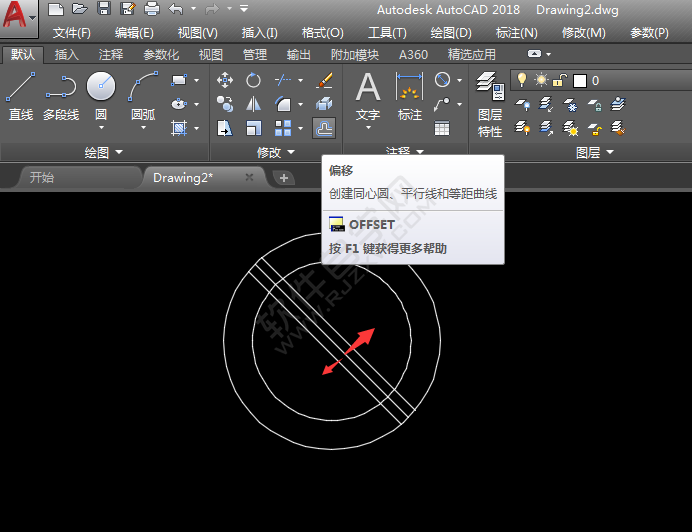
Task: Select the Scale tool
Action: click(x=253, y=128)
